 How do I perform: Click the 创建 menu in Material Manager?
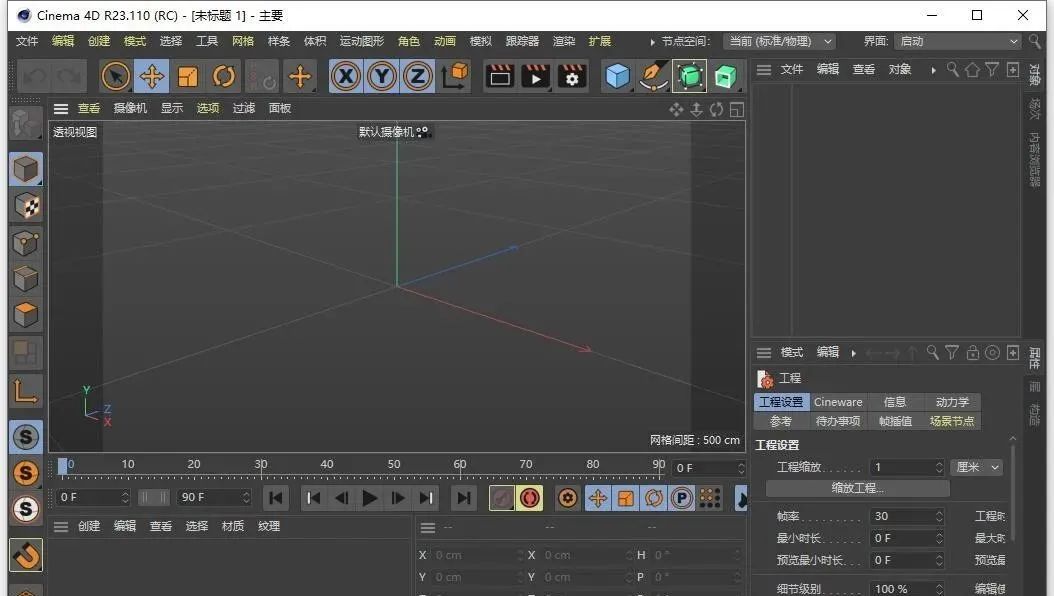coord(89,526)
